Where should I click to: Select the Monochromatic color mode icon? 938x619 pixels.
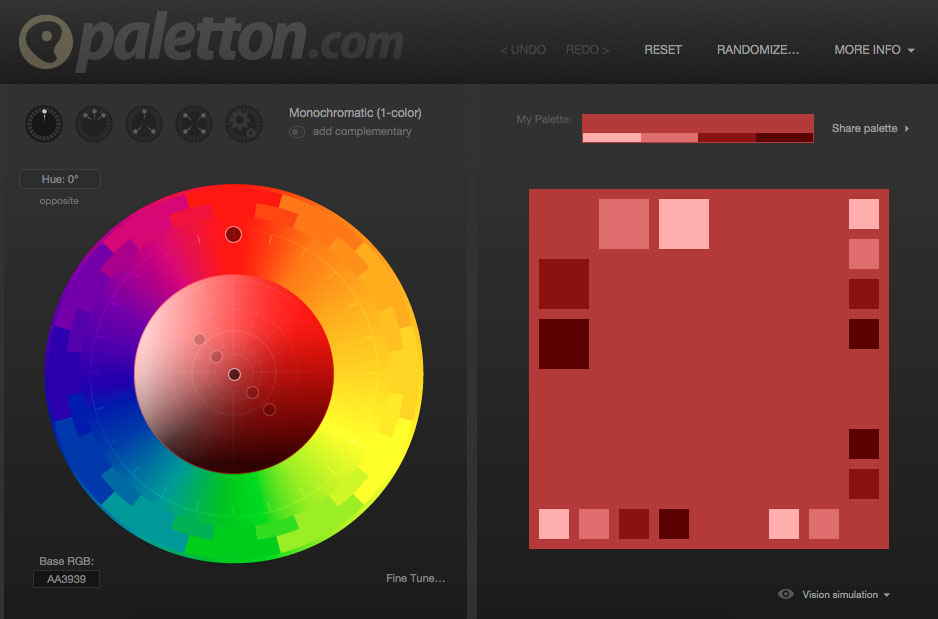(44, 124)
